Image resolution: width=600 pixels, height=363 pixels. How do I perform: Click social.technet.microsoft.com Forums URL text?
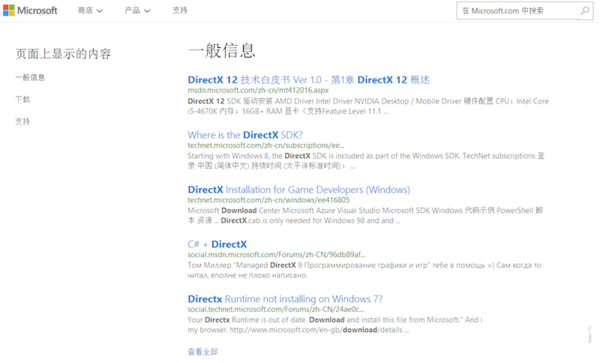tap(275, 309)
